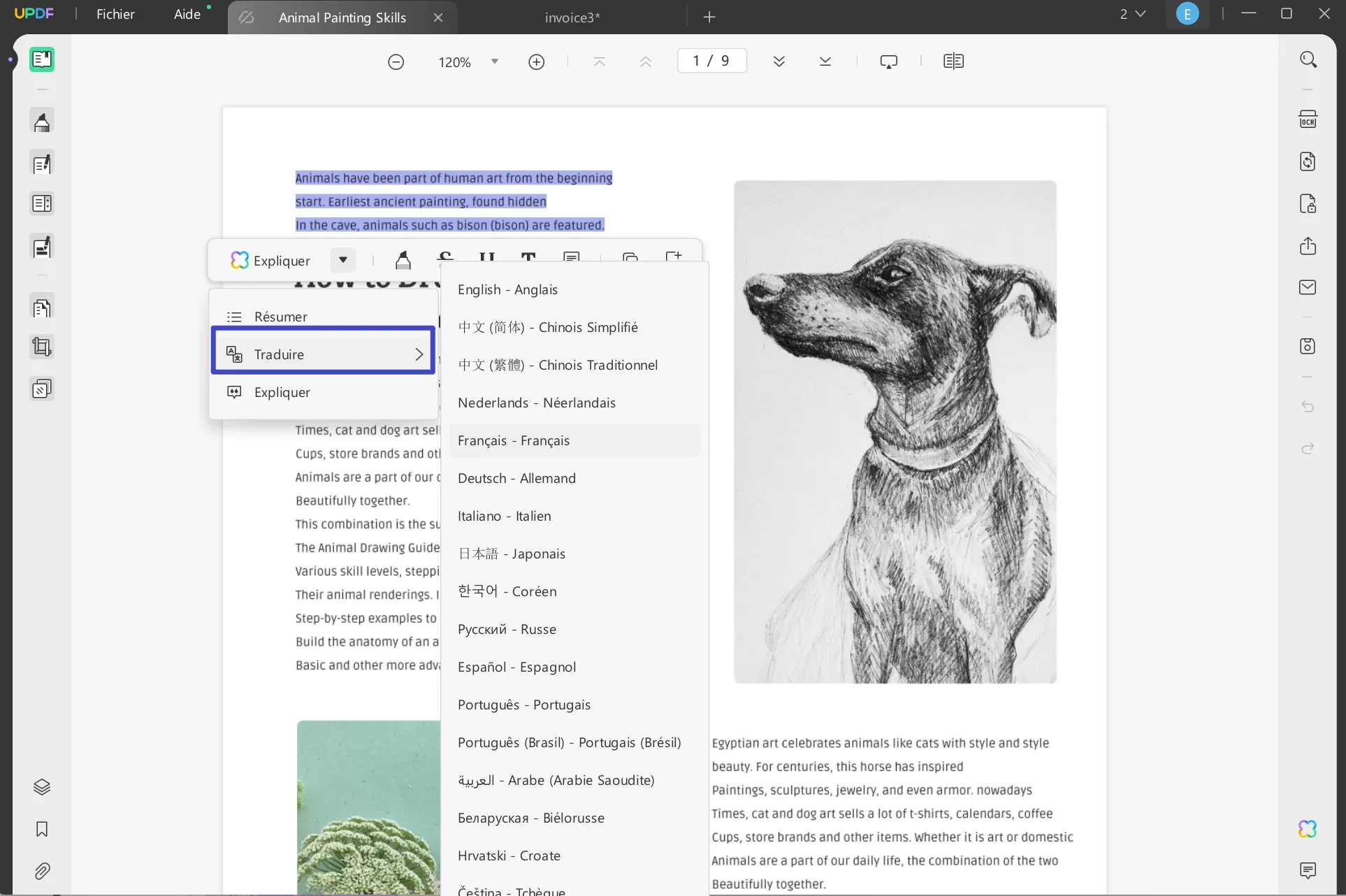Open the Form tool icon in left sidebar
Image resolution: width=1346 pixels, height=896 pixels.
[42, 203]
